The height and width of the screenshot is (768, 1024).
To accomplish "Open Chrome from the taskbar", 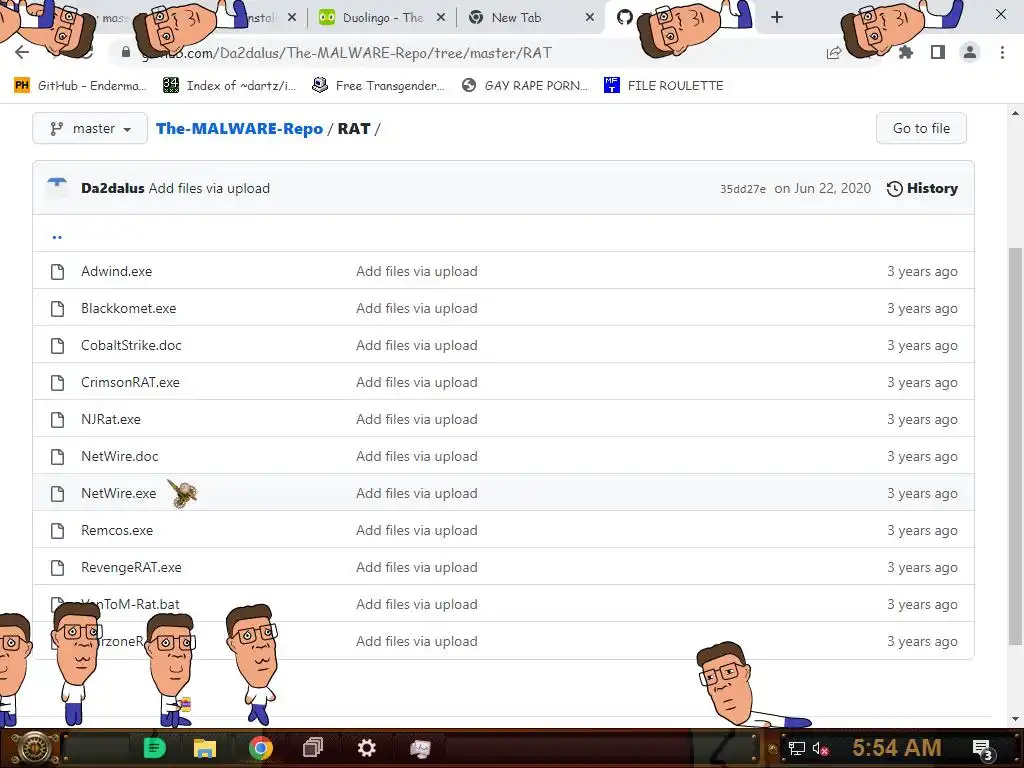I will 261,748.
